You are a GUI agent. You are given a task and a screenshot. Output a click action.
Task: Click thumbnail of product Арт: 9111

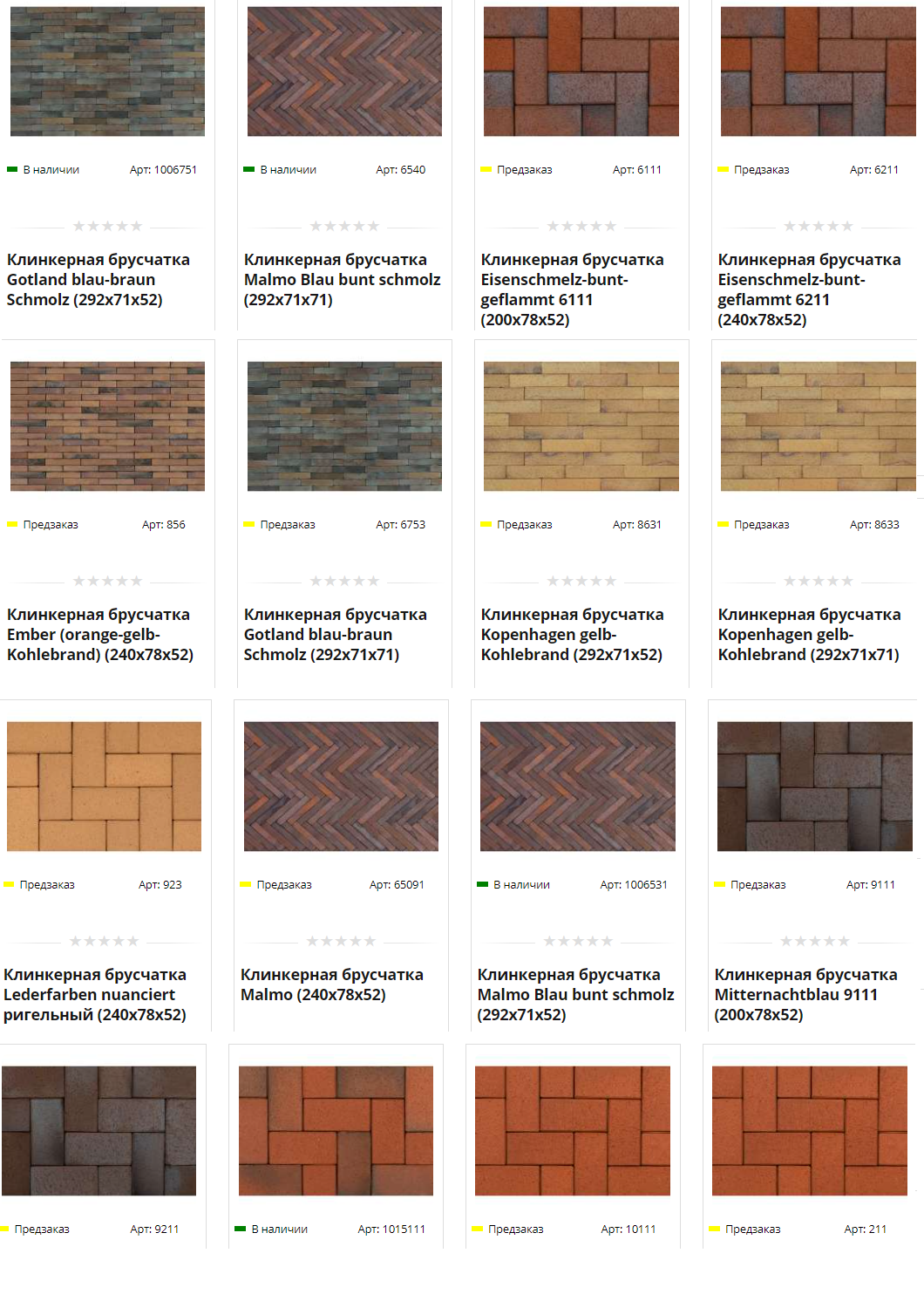pyautogui.click(x=815, y=787)
